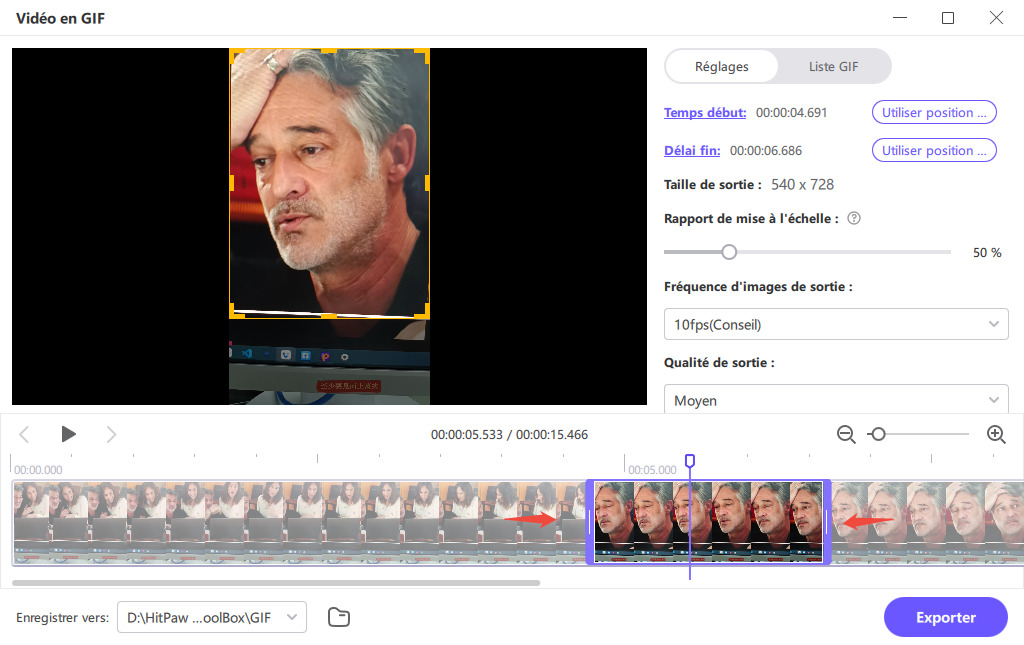1024x645 pixels.
Task: Click the help icon beside Rapport de mise à l'échelle
Action: click(x=853, y=217)
